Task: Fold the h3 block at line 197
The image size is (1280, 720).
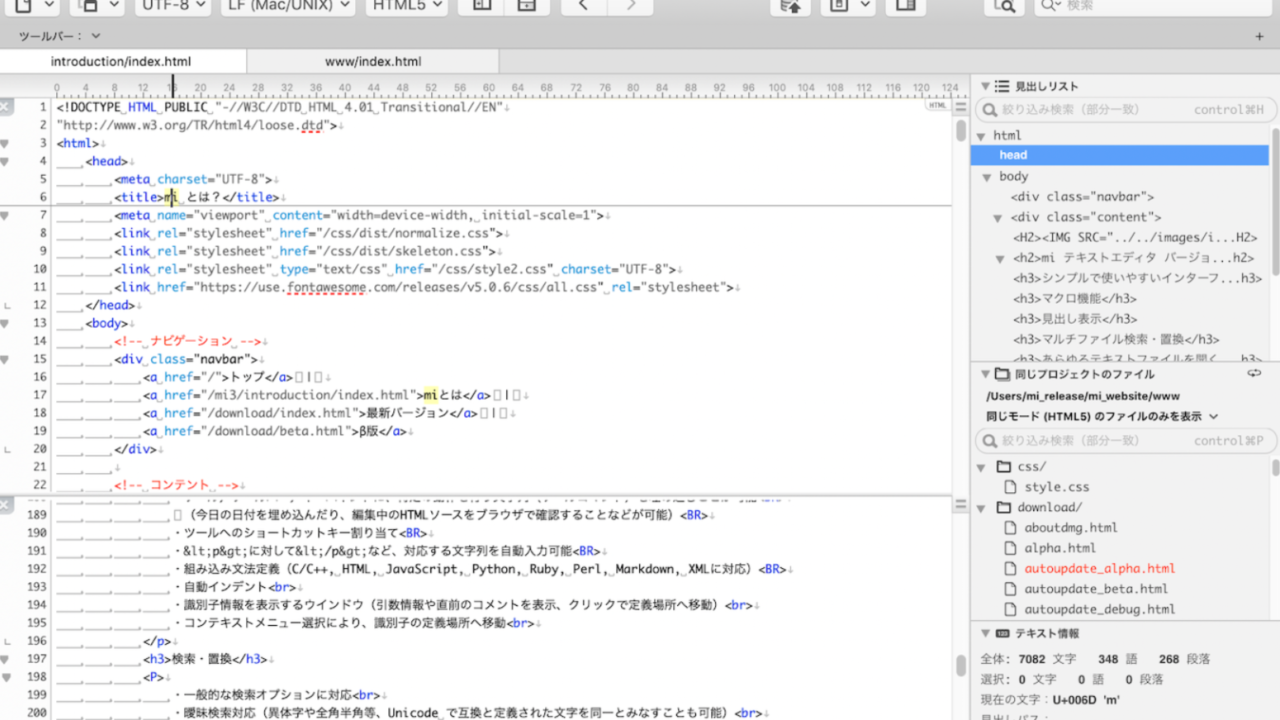Action: [x=4, y=659]
